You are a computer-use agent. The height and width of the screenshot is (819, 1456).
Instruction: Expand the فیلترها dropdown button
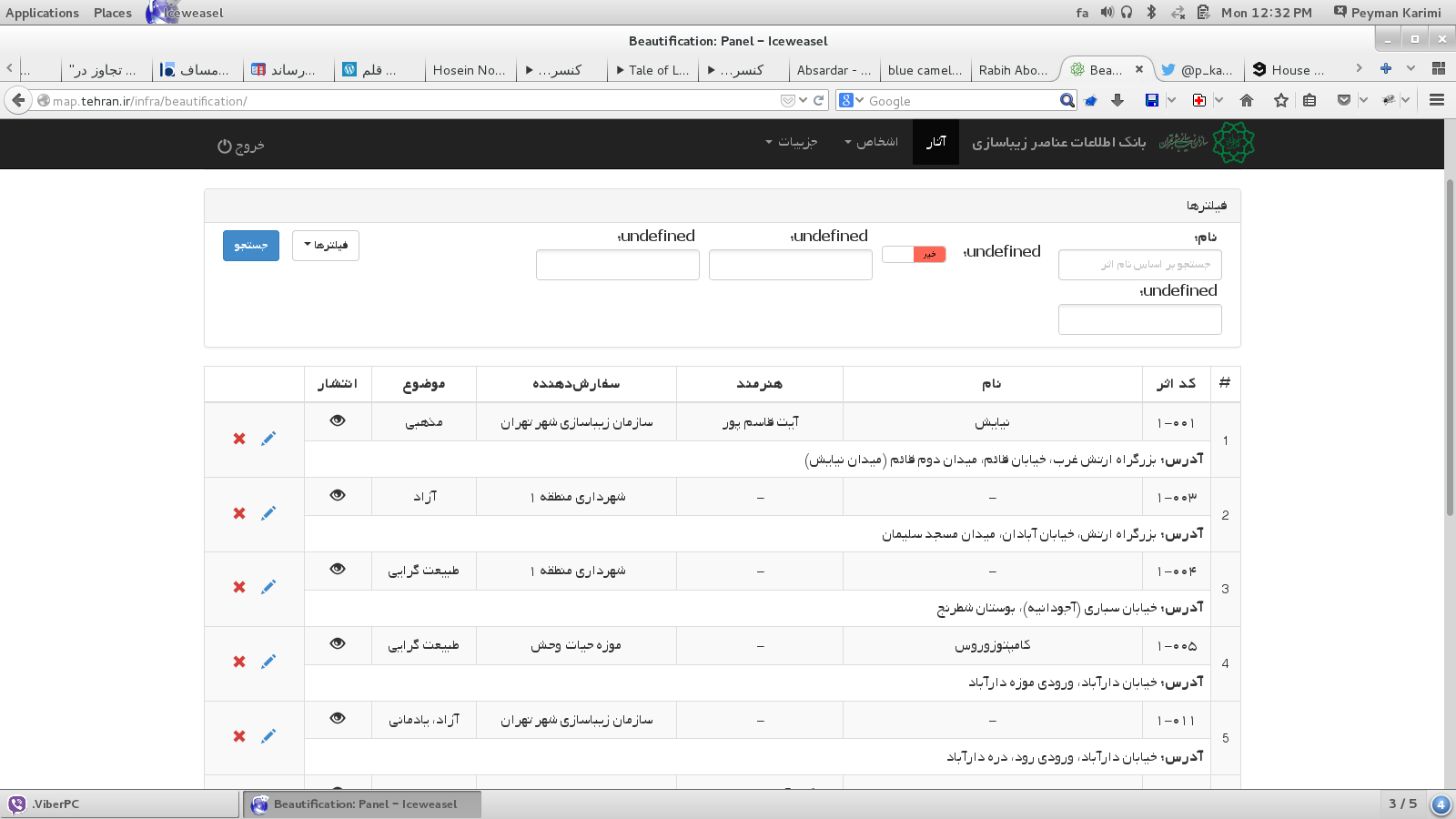point(326,246)
